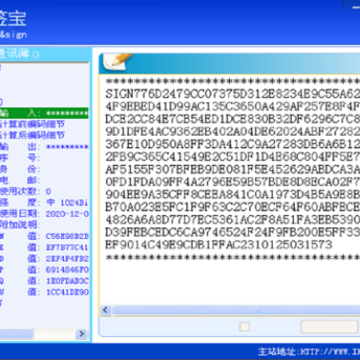Click the line starting B70A023E5FC1
The image size is (360, 360).
(x=233, y=207)
